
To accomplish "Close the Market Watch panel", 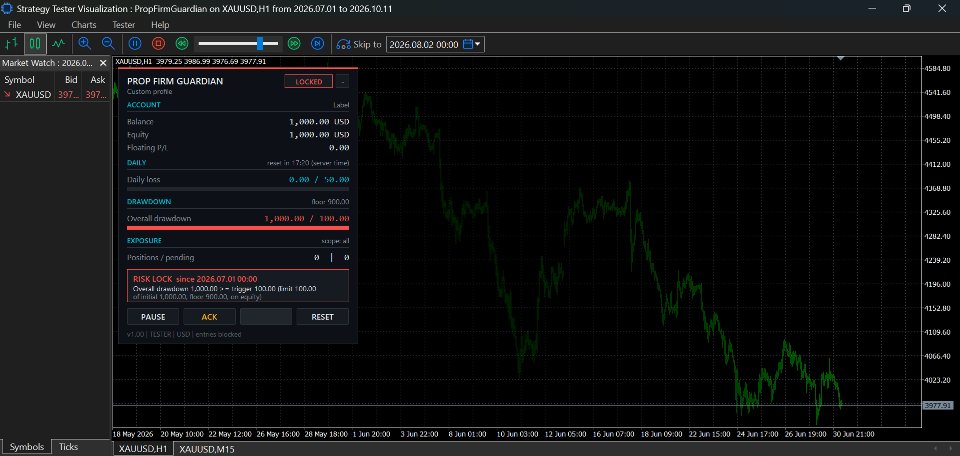I will (x=104, y=62).
